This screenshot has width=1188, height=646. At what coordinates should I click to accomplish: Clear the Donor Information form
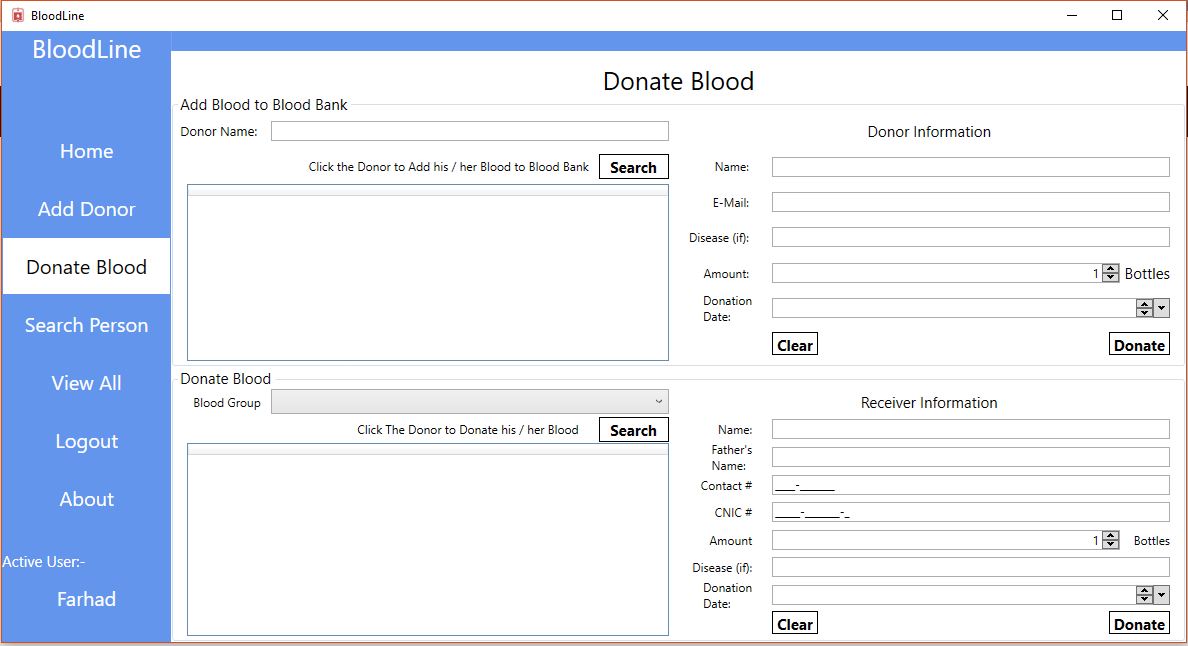[x=794, y=344]
